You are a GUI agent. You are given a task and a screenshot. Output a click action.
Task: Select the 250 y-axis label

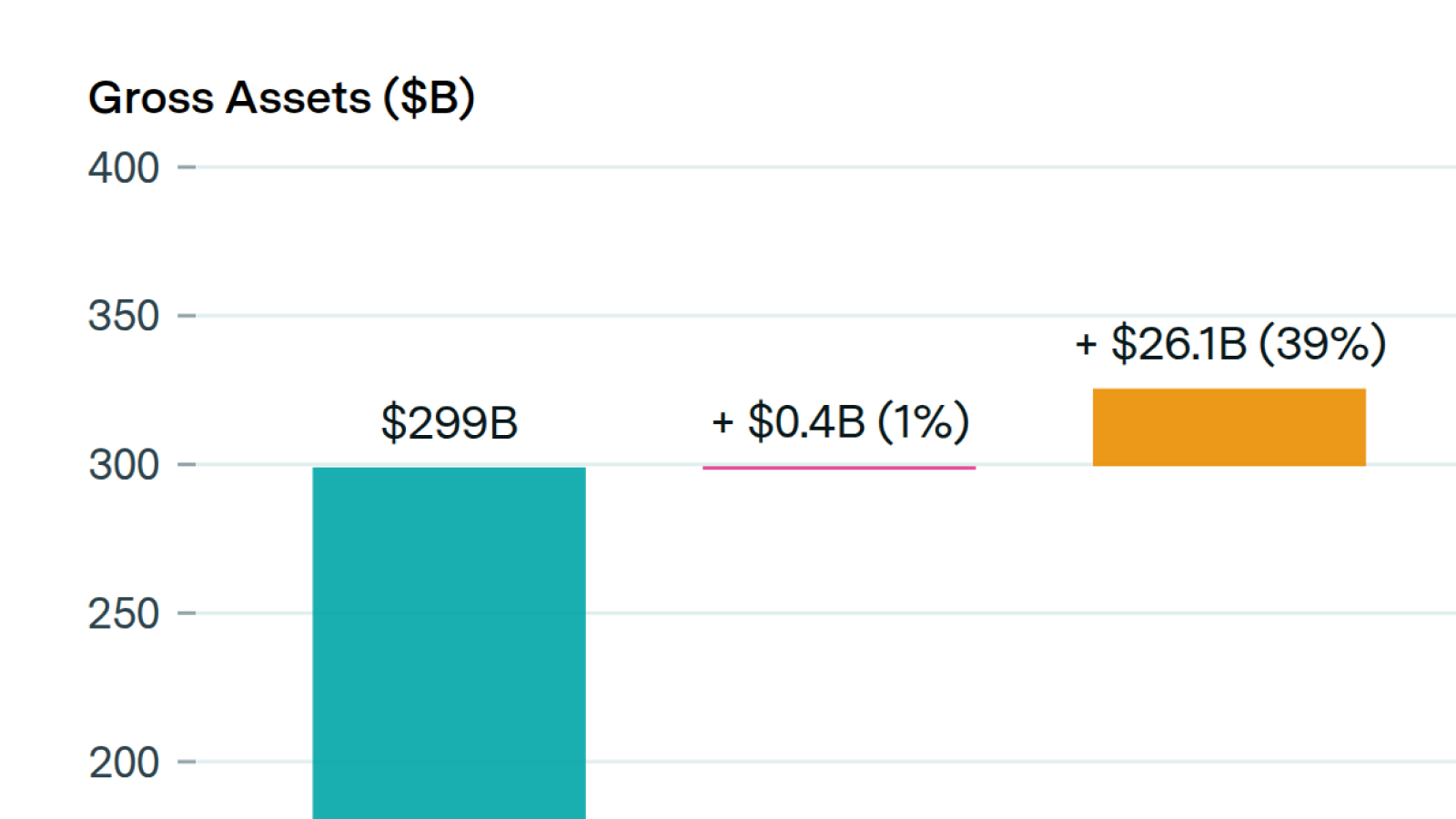point(124,614)
